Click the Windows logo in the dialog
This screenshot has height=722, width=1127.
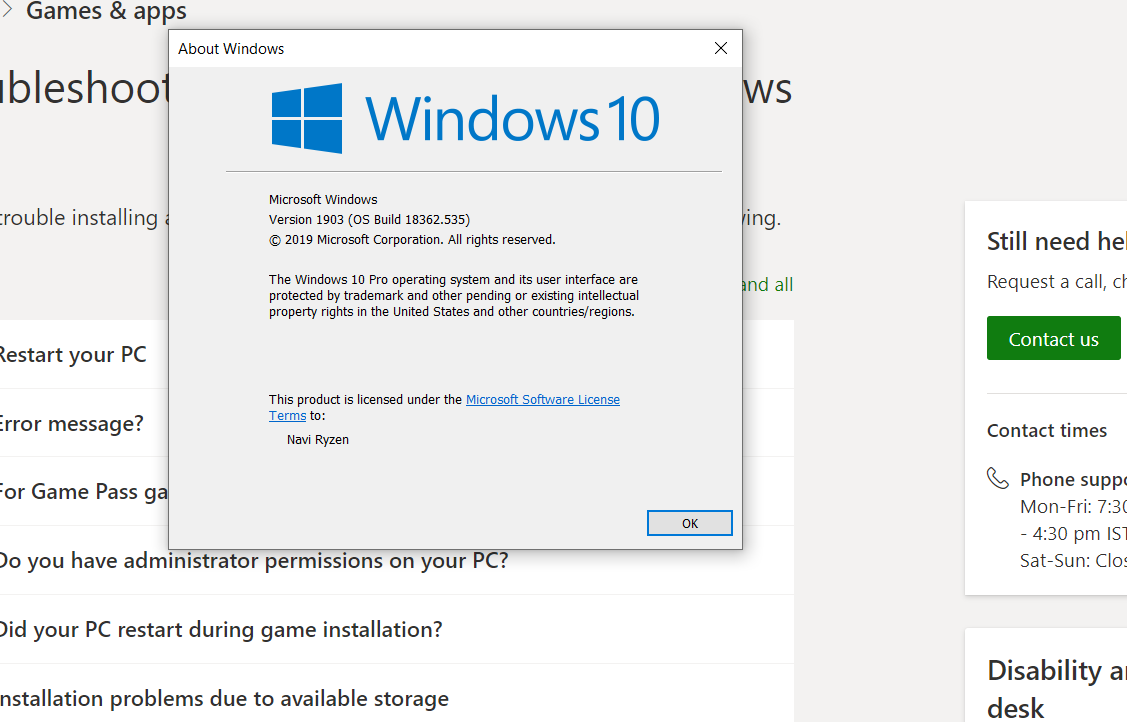[307, 119]
